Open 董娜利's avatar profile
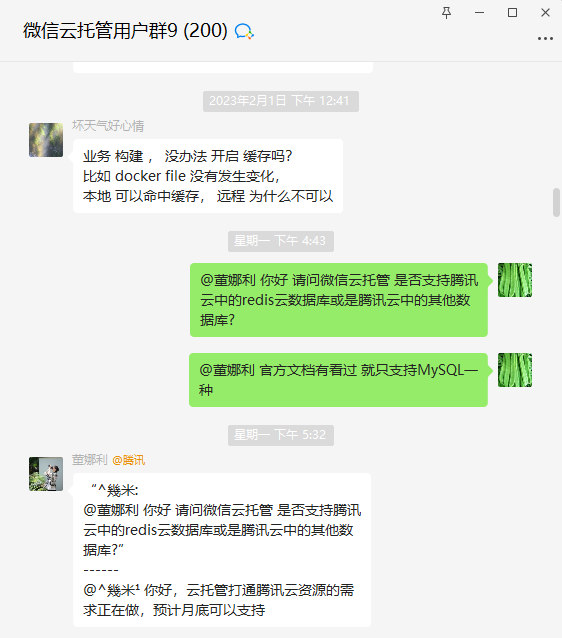The height and width of the screenshot is (638, 562). (x=46, y=474)
